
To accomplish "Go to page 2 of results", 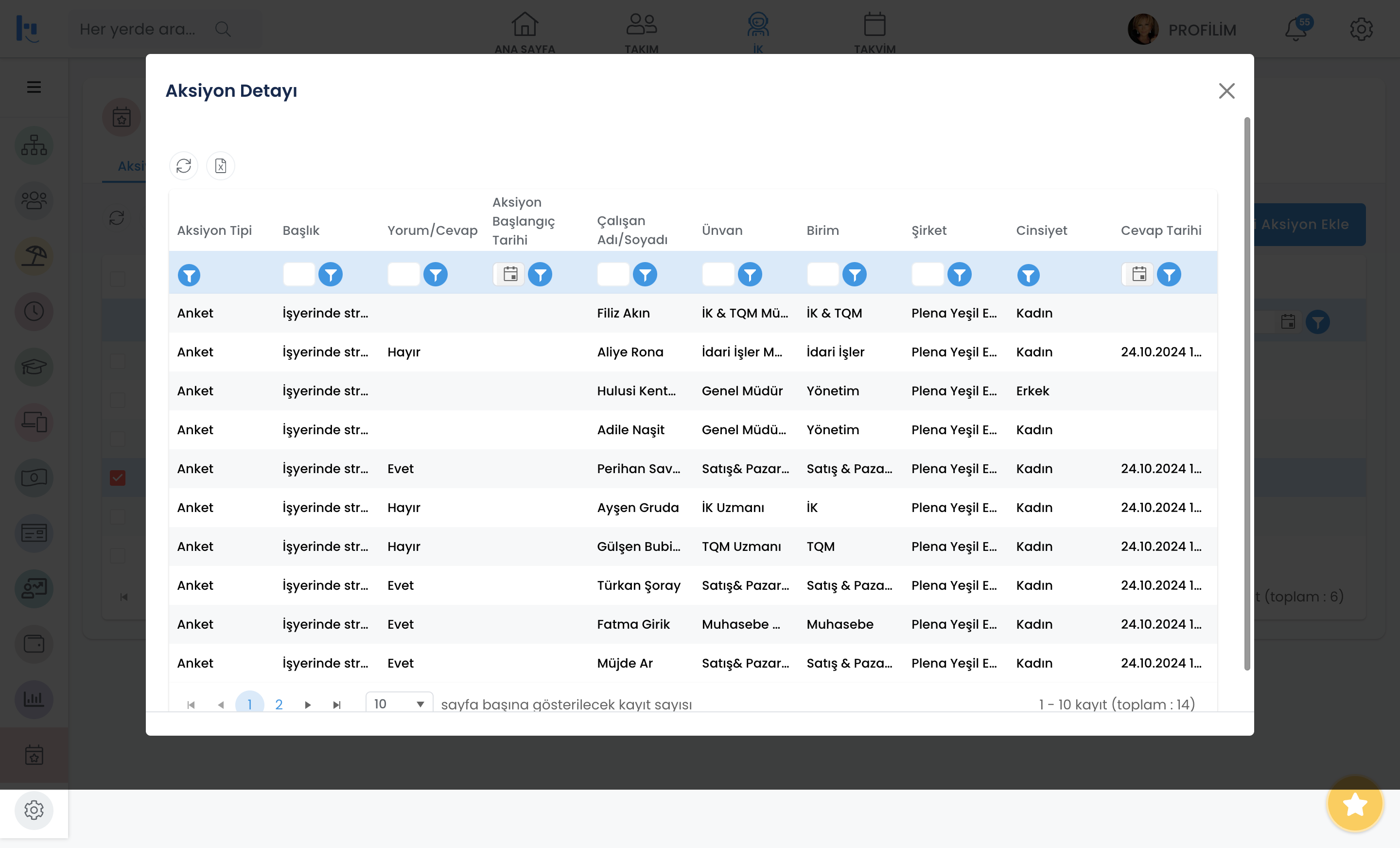I will tap(279, 704).
